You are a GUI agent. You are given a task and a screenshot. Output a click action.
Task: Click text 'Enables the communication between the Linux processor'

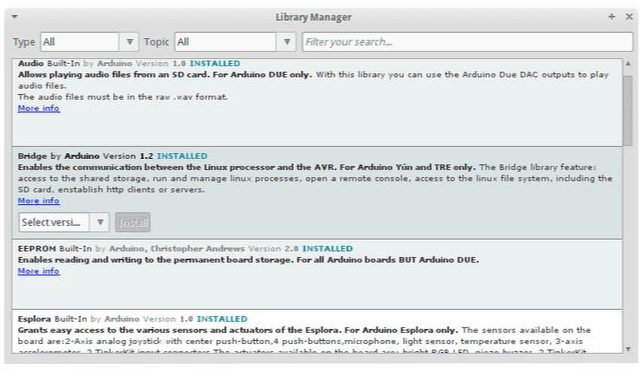coord(146,167)
